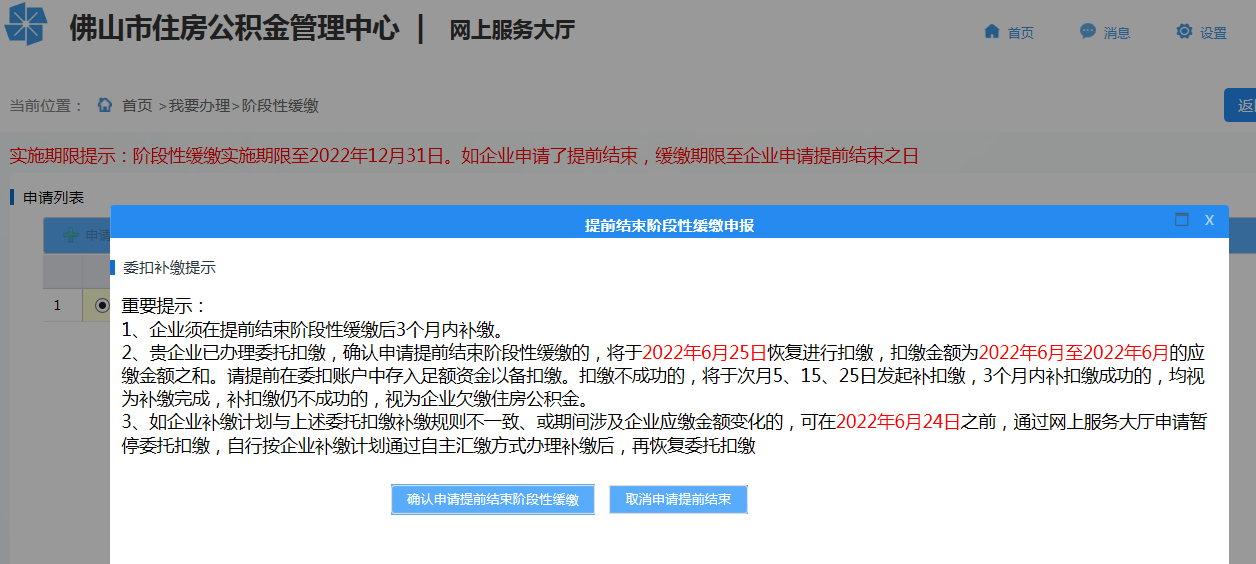Click the blue 返回 button at right edge
Viewport: 1256px width, 564px height.
(1241, 105)
